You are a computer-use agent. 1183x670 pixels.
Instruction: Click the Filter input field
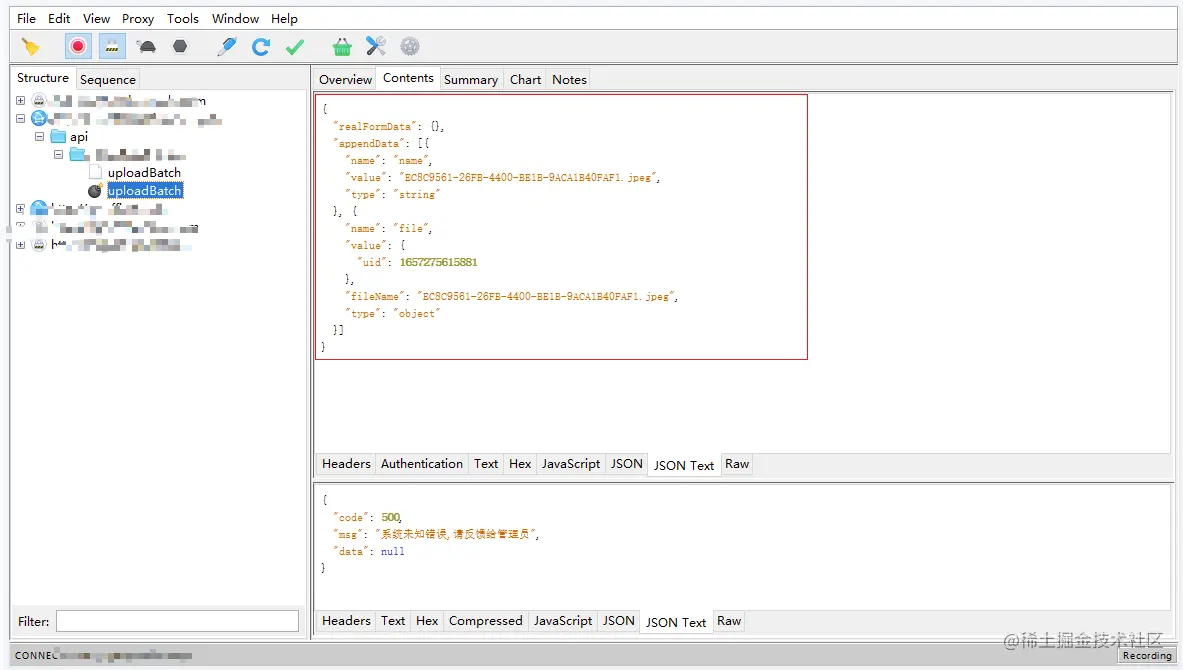(177, 621)
